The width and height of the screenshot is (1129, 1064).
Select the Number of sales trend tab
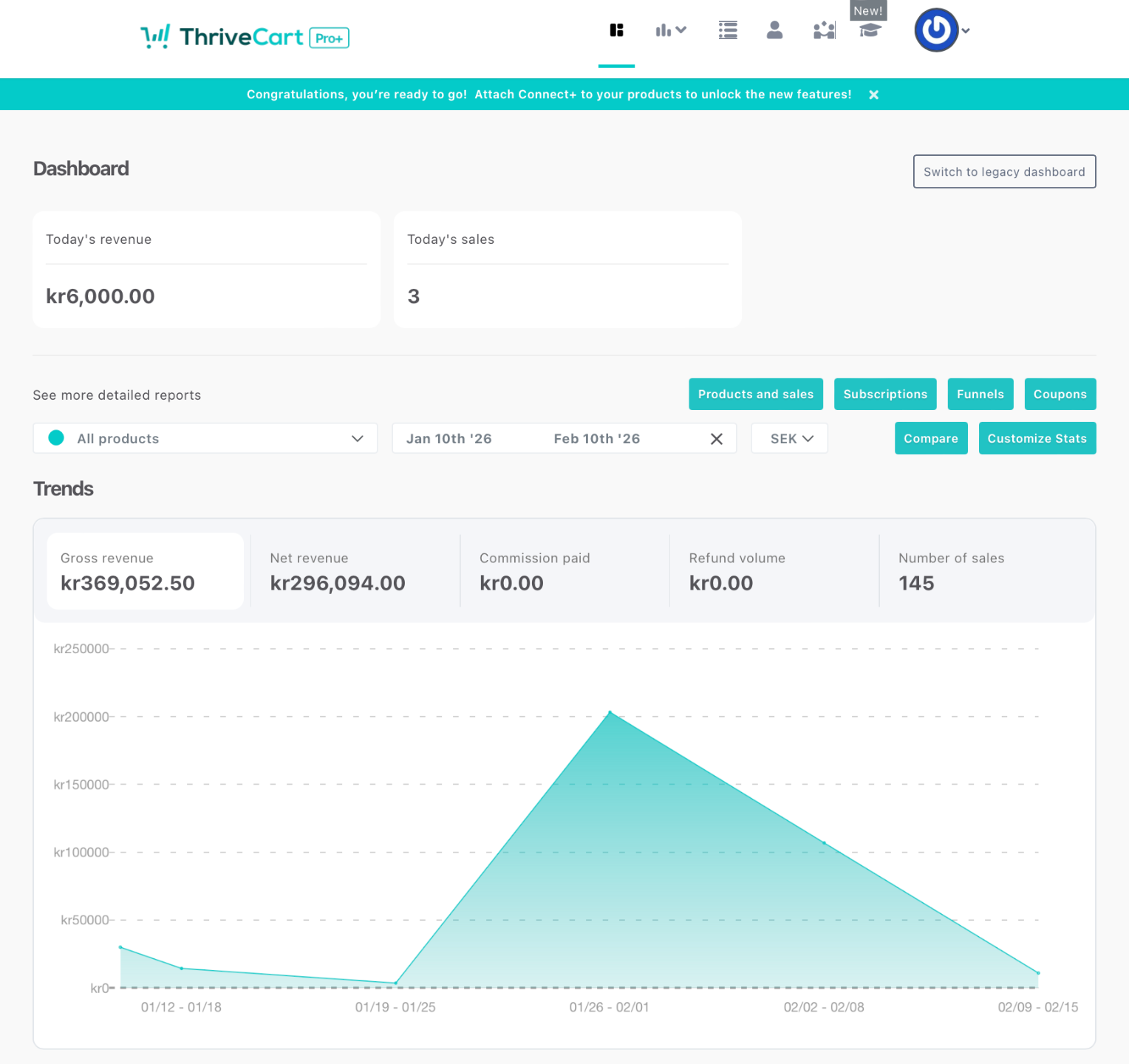coord(984,571)
